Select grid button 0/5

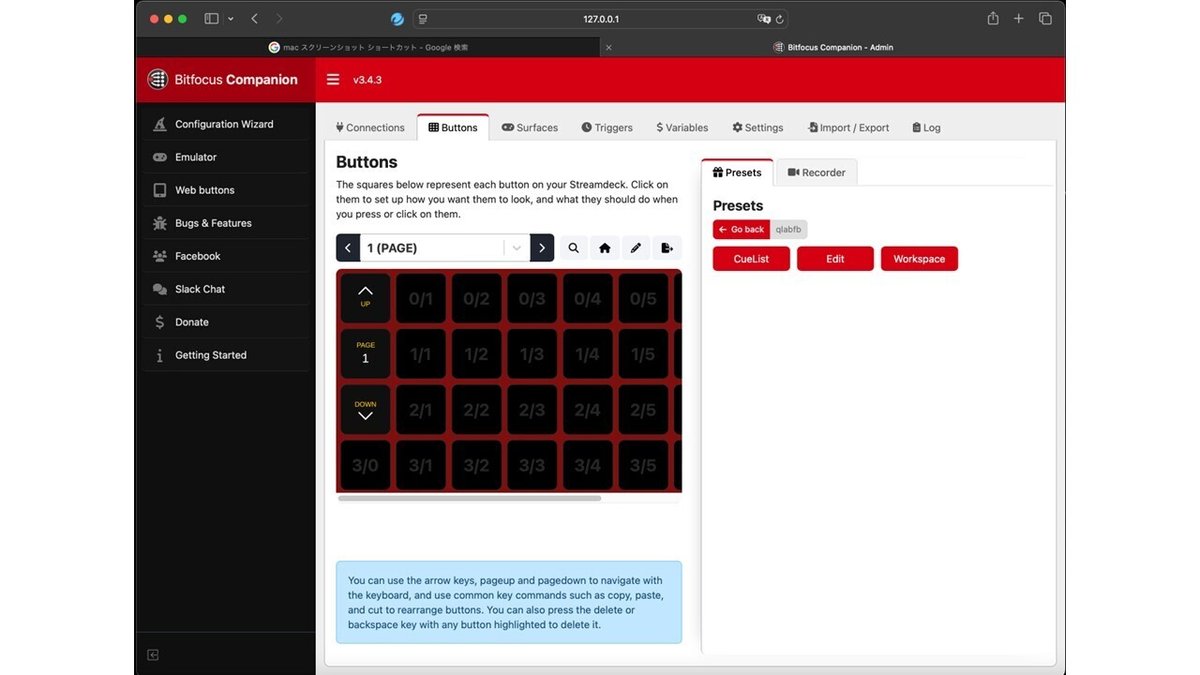tap(643, 298)
